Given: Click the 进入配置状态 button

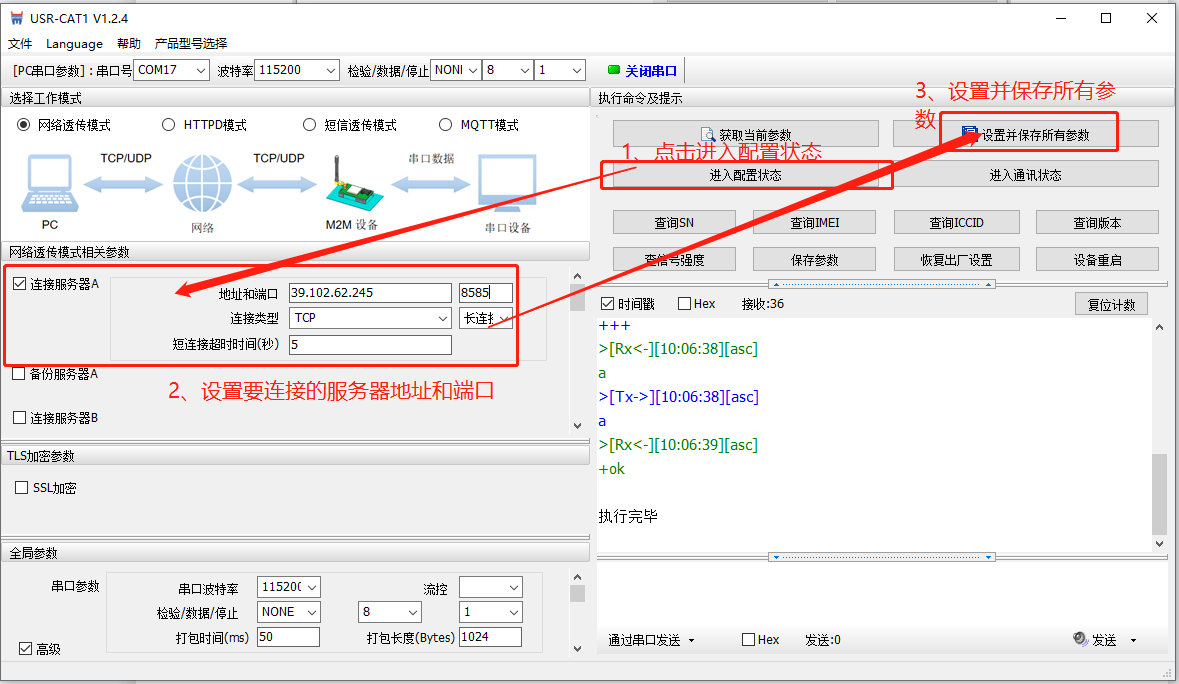Looking at the screenshot, I should pyautogui.click(x=745, y=175).
